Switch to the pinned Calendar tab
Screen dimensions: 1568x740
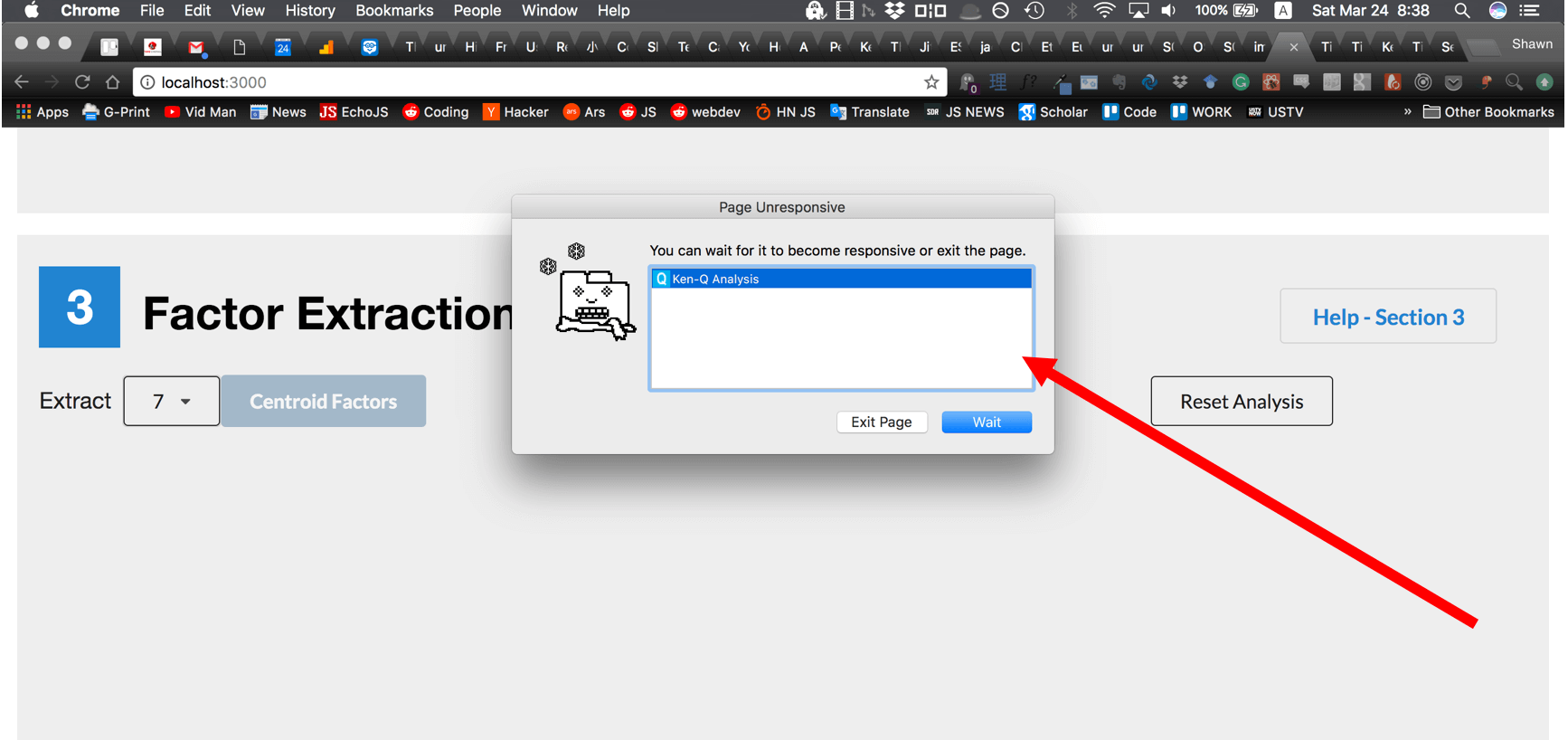click(283, 47)
